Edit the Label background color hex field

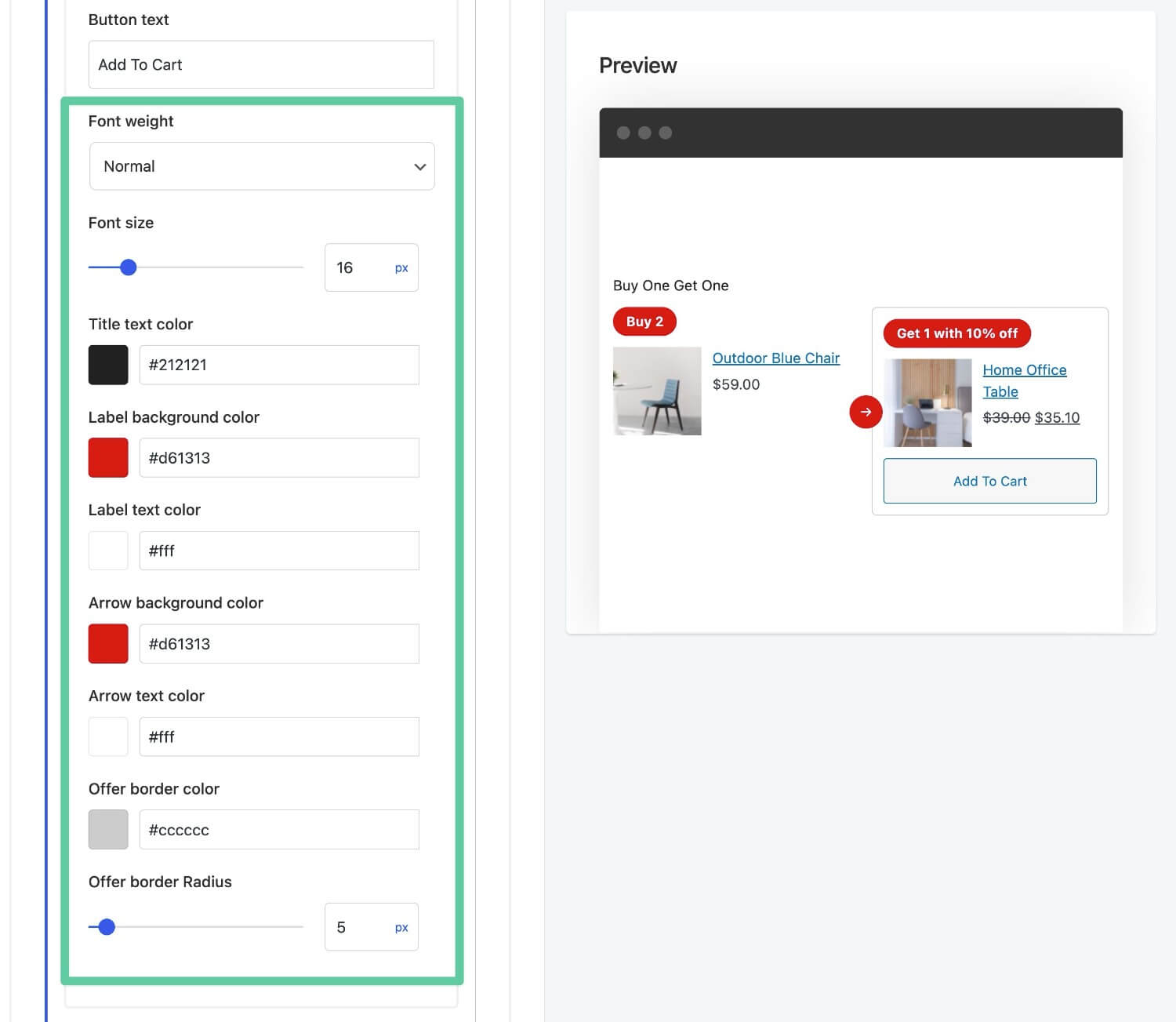click(279, 458)
